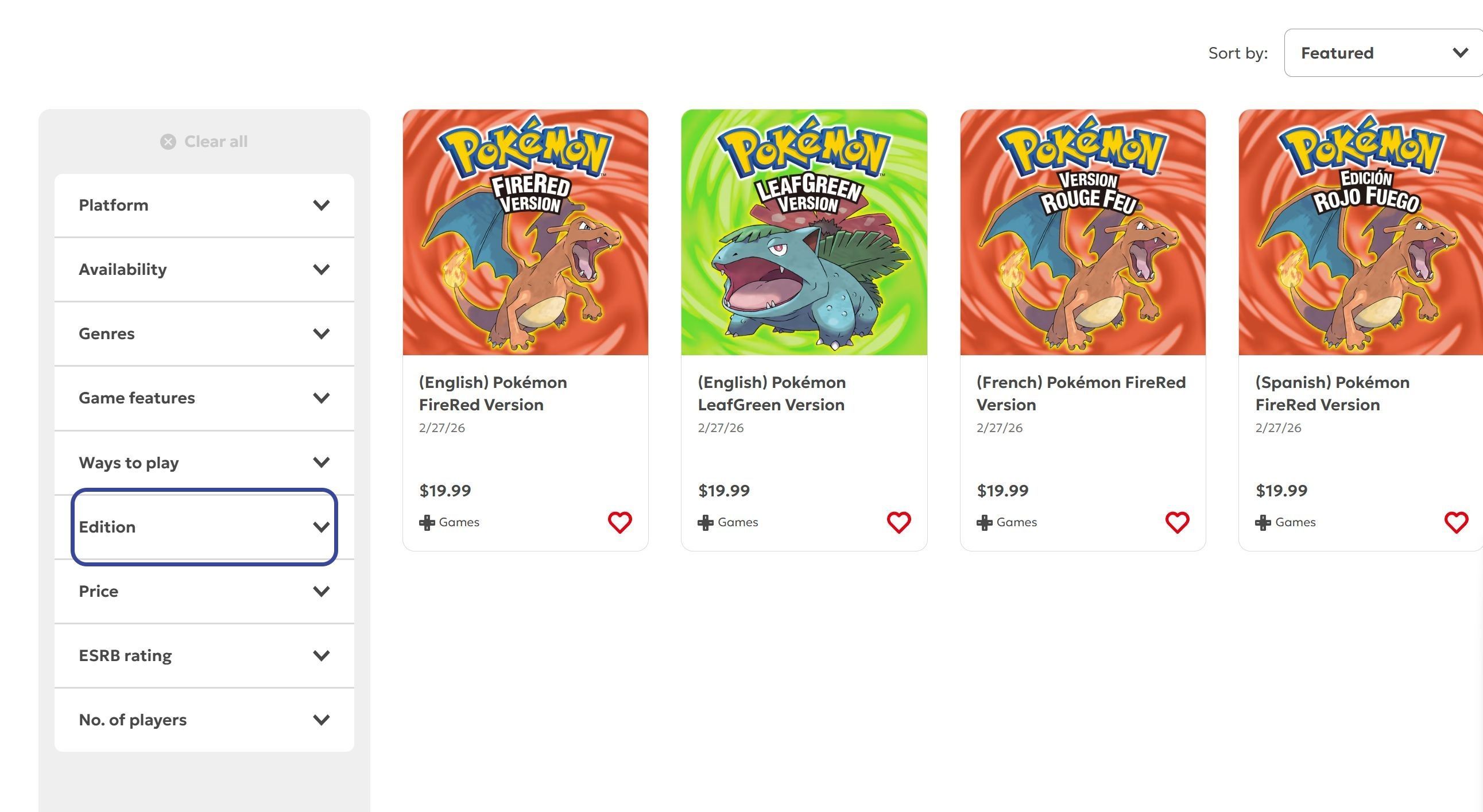
Task: Open the Genres filter section
Action: point(204,334)
